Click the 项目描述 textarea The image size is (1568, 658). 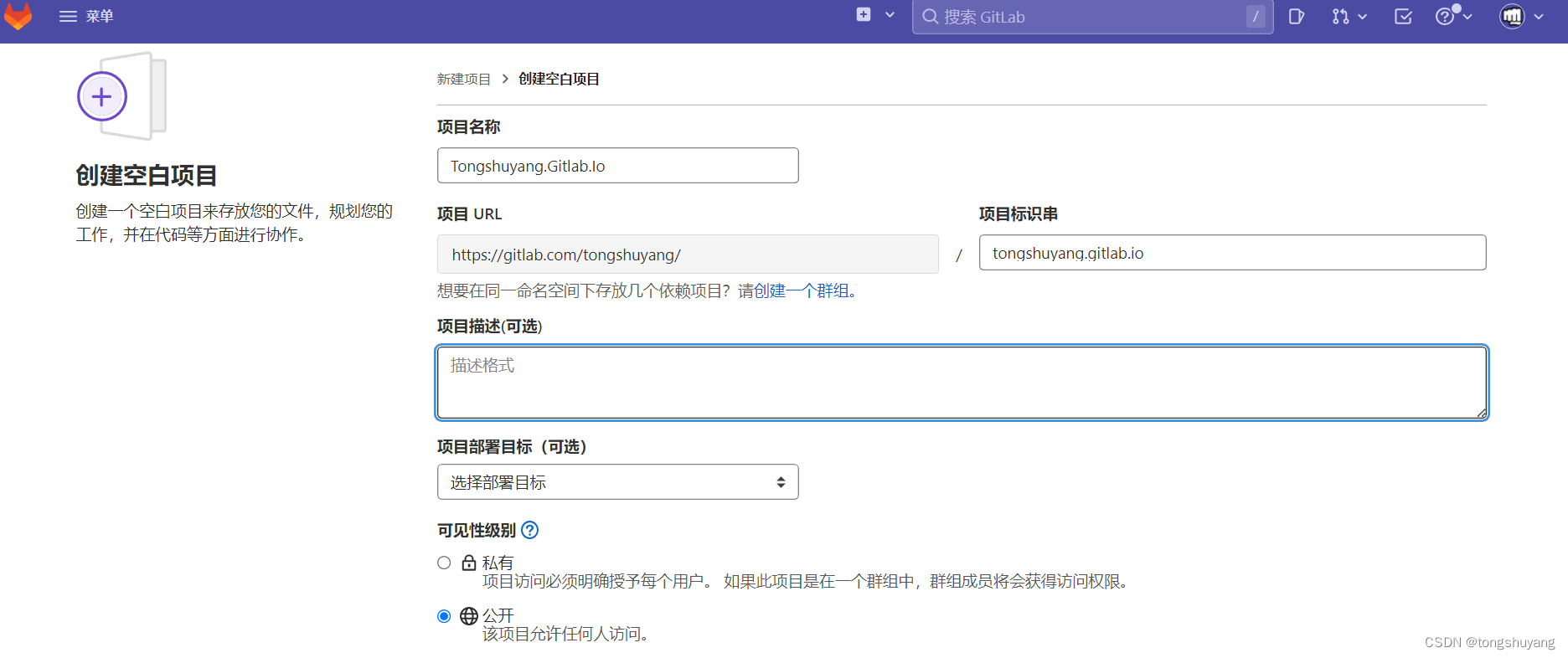962,382
